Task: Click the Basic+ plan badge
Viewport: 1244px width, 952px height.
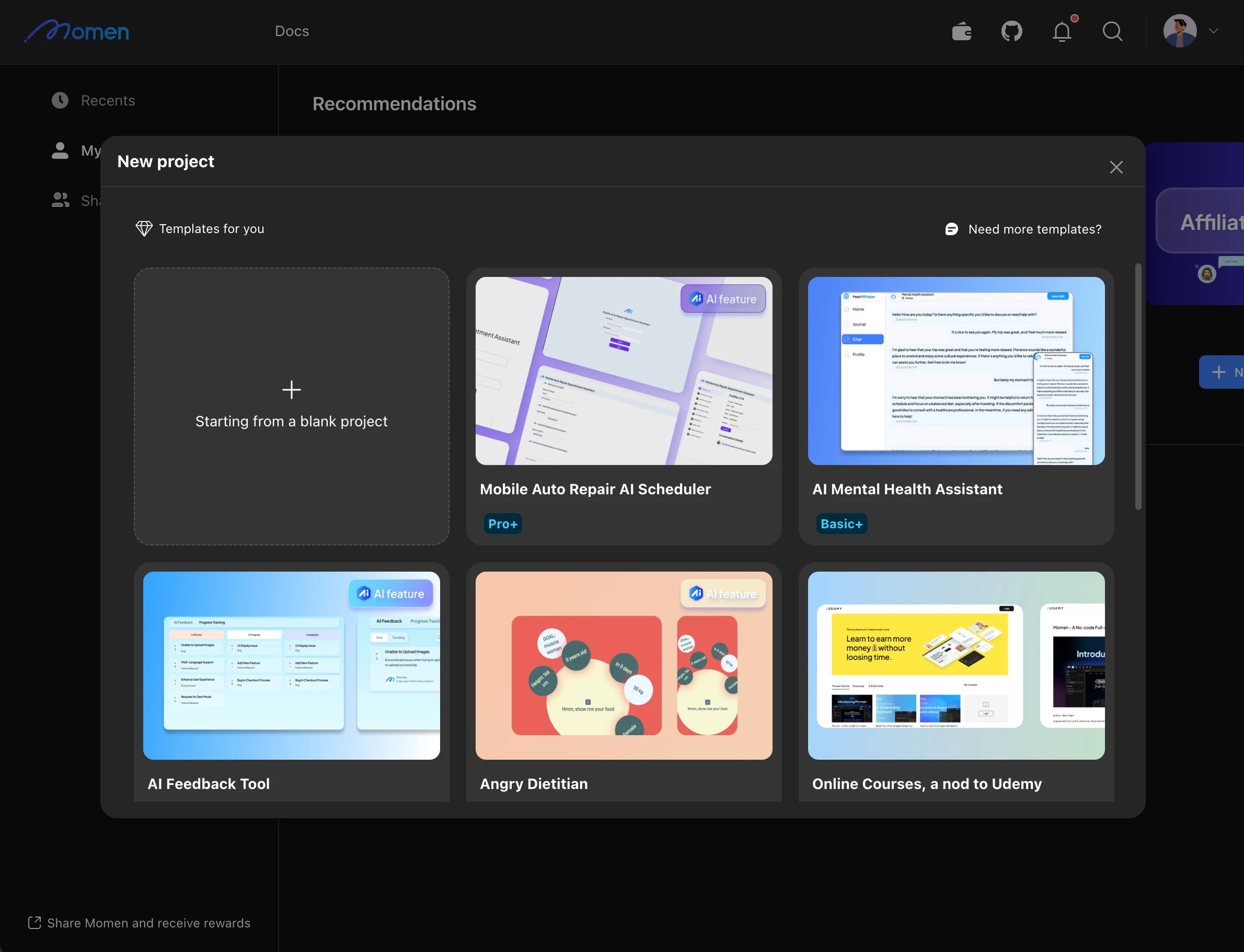Action: 842,524
